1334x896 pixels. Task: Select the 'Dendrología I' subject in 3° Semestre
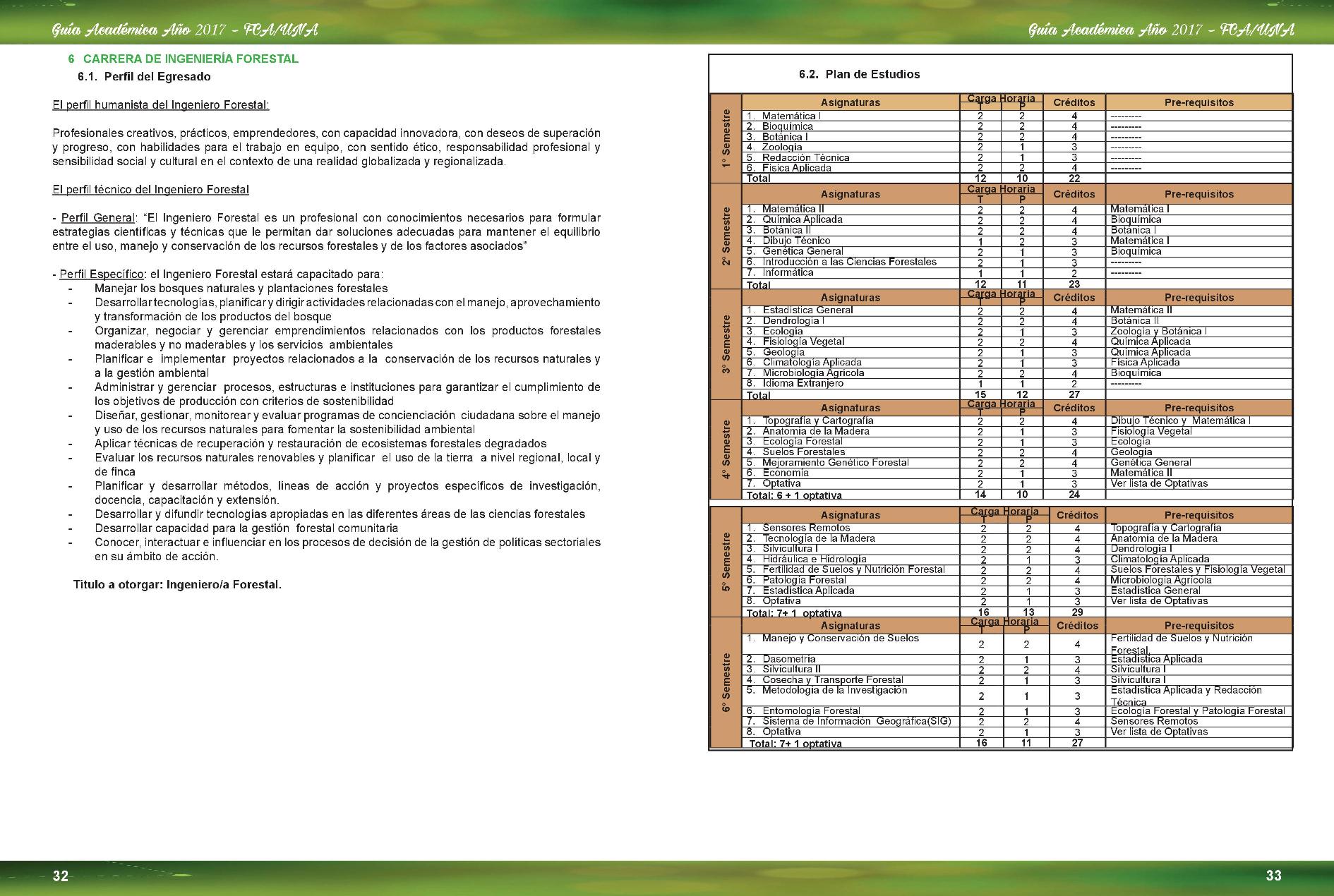[793, 320]
